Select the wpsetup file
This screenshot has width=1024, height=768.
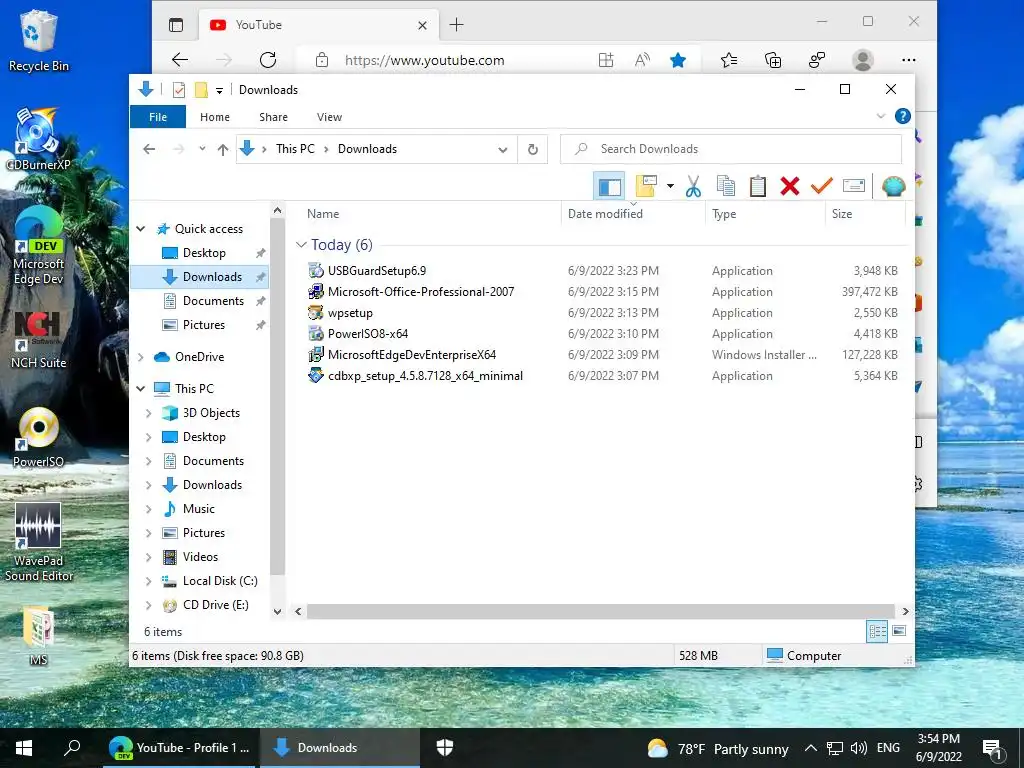click(350, 313)
